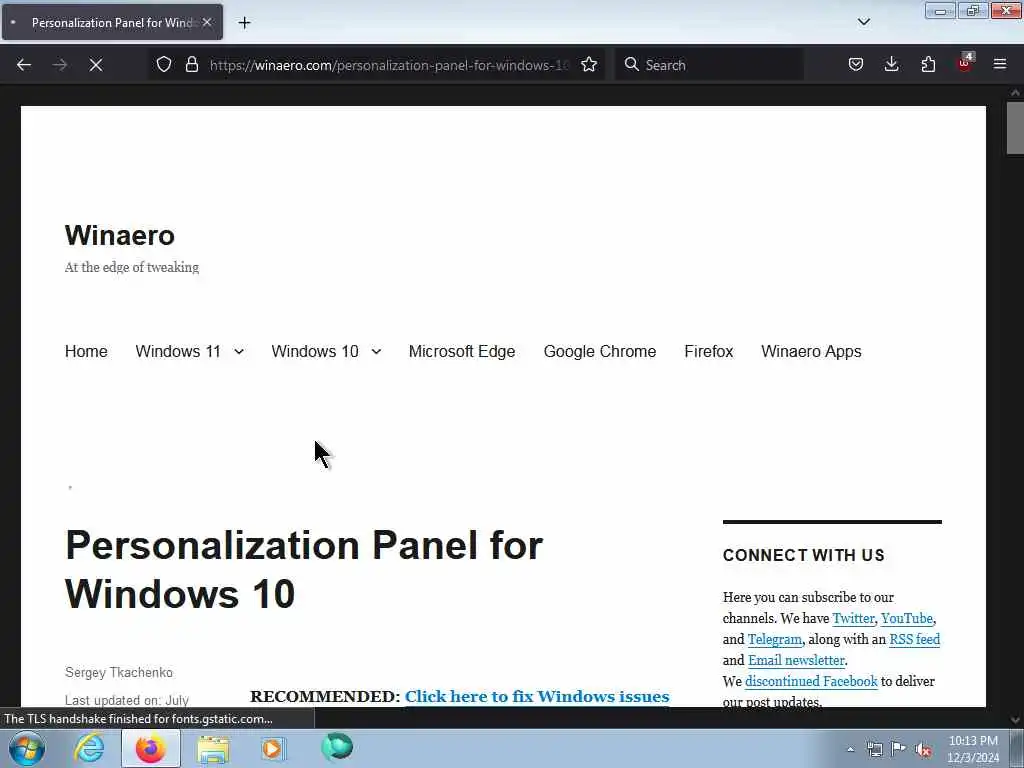Open a new tab
Image resolution: width=1024 pixels, height=768 pixels.
[244, 23]
